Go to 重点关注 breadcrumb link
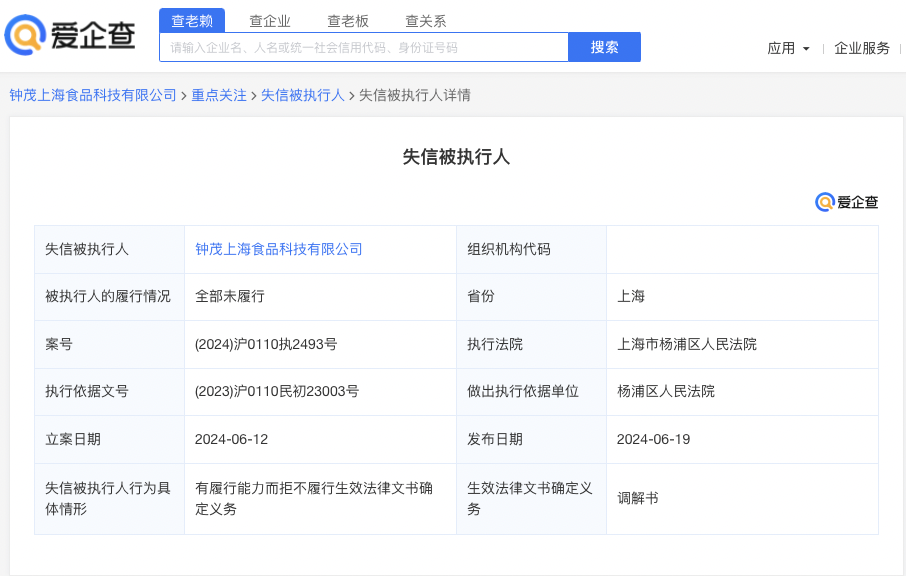The width and height of the screenshot is (906, 576). 219,95
